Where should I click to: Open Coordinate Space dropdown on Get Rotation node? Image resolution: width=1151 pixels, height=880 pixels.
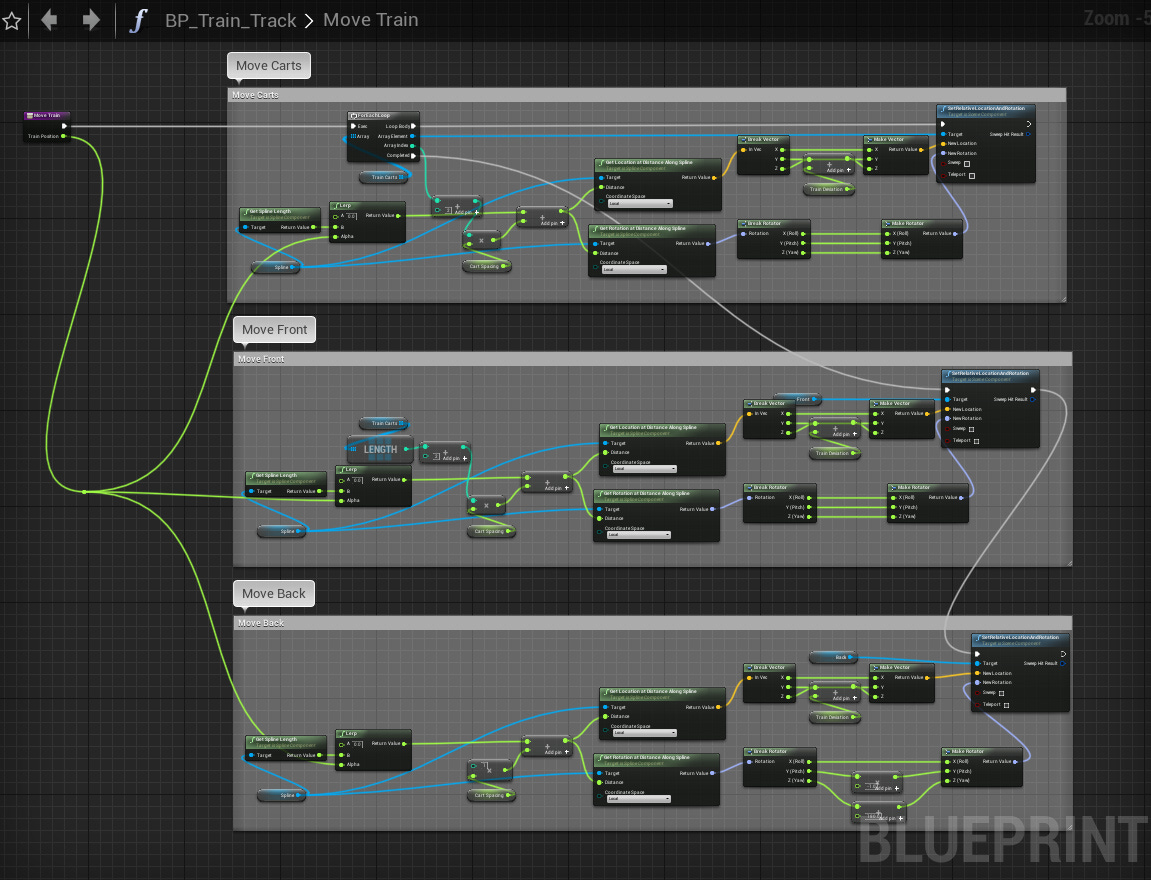[x=635, y=269]
